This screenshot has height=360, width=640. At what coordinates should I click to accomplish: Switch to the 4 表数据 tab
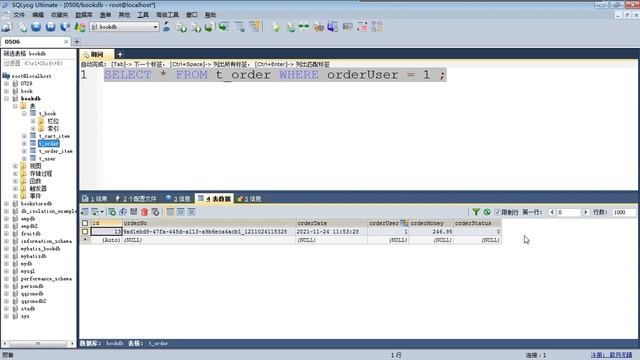[x=214, y=199]
